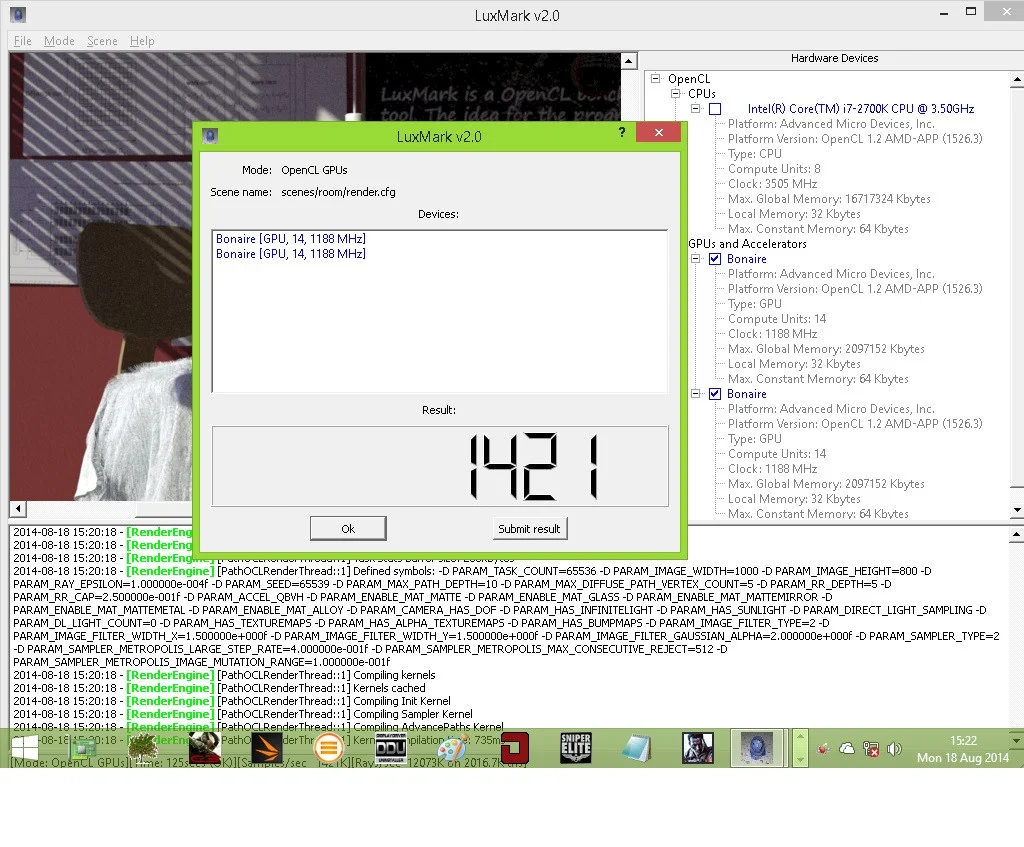Select the CPU 'Compute Units: 8' row
The image size is (1024, 847).
(x=774, y=169)
